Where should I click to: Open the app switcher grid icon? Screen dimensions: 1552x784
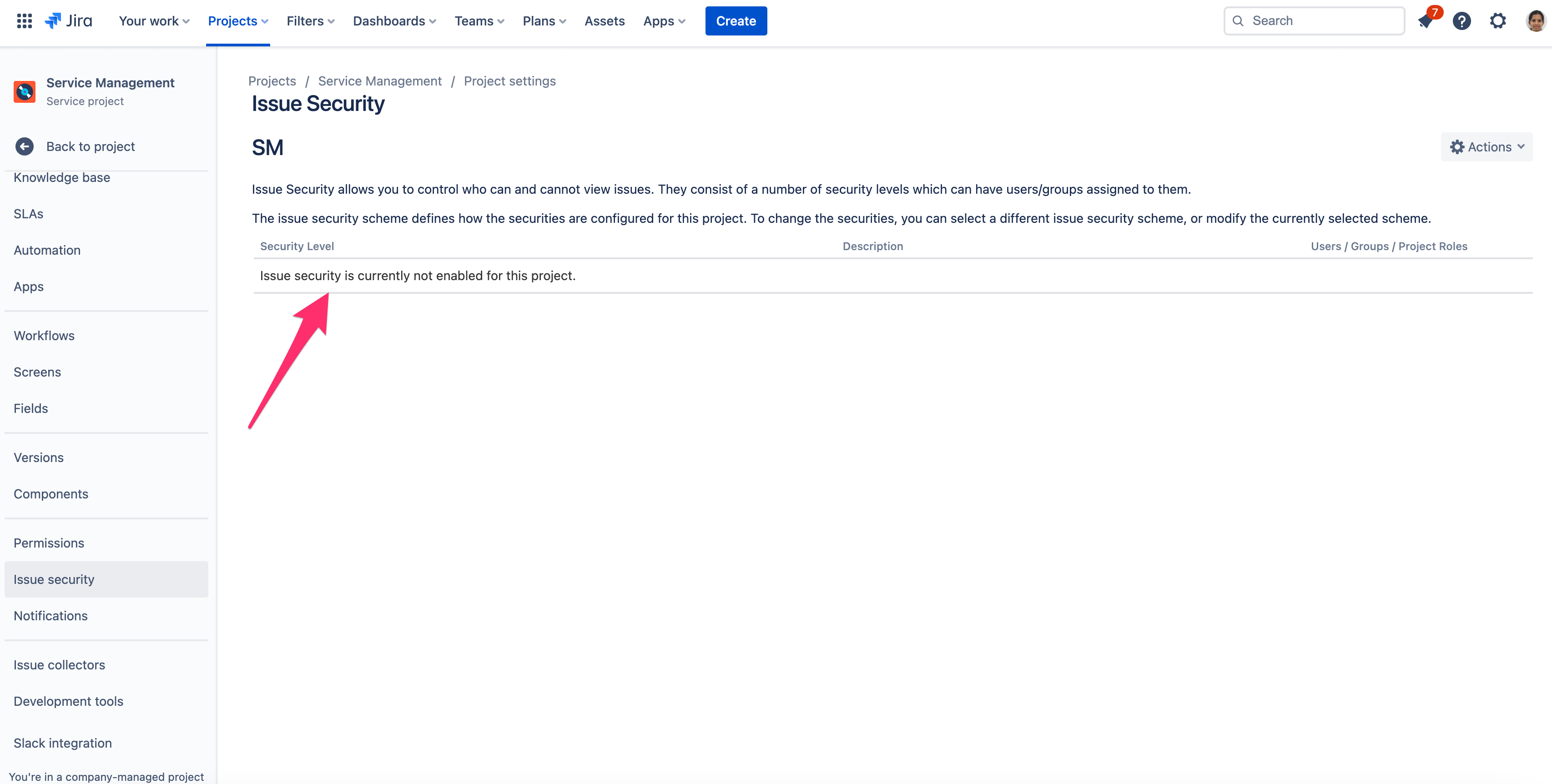tap(24, 21)
